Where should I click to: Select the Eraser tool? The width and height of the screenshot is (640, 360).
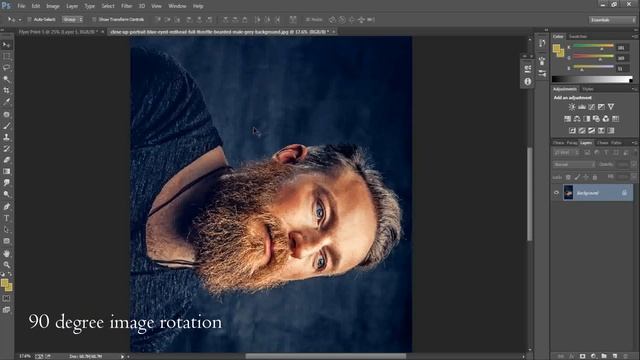coord(6,160)
